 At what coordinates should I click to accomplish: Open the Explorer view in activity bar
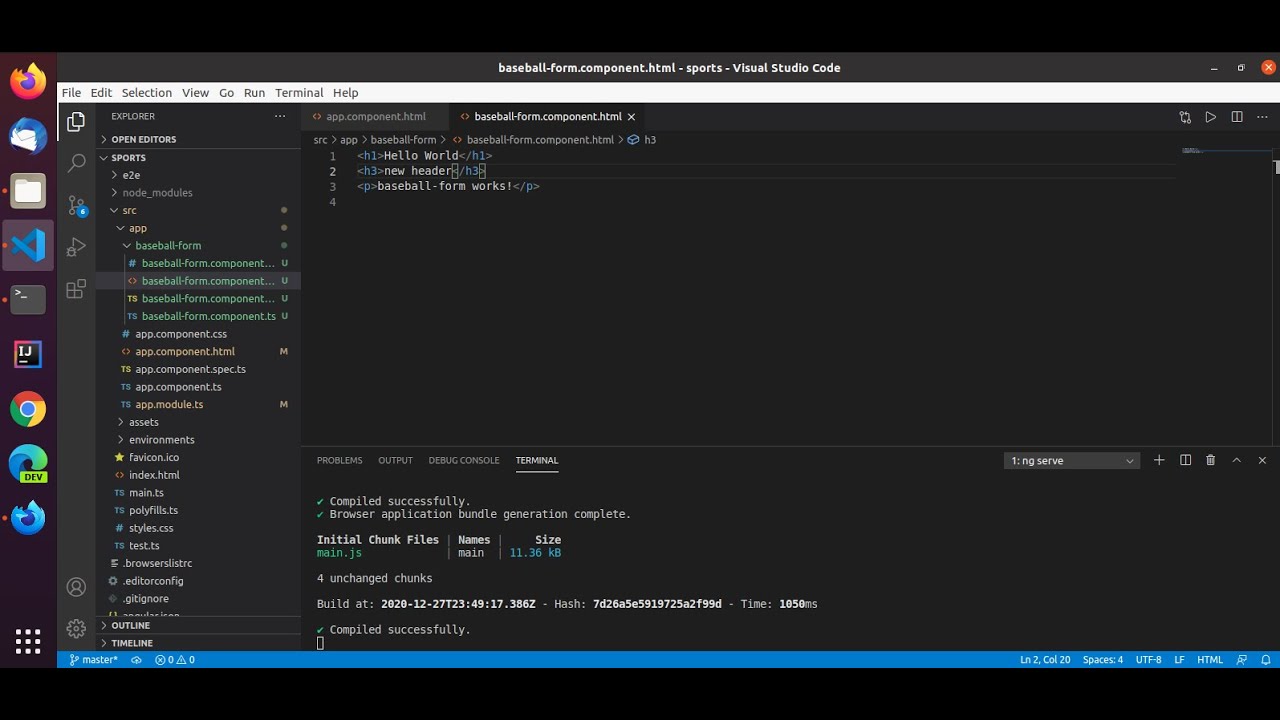(x=76, y=122)
